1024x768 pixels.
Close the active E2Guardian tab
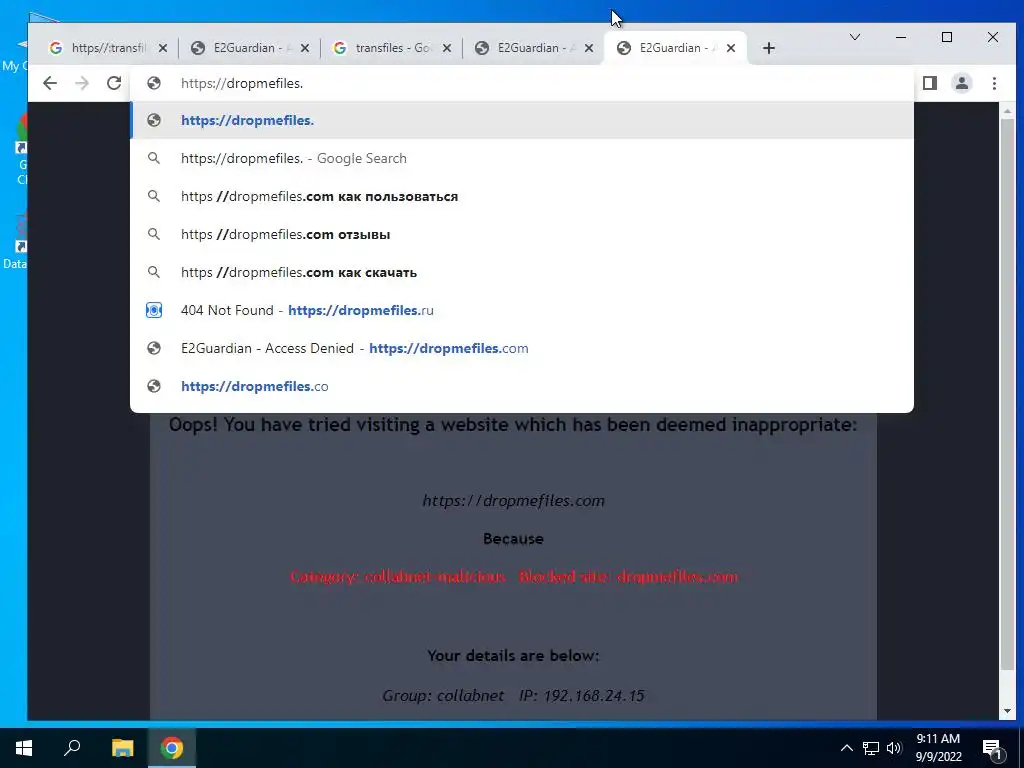coord(731,48)
